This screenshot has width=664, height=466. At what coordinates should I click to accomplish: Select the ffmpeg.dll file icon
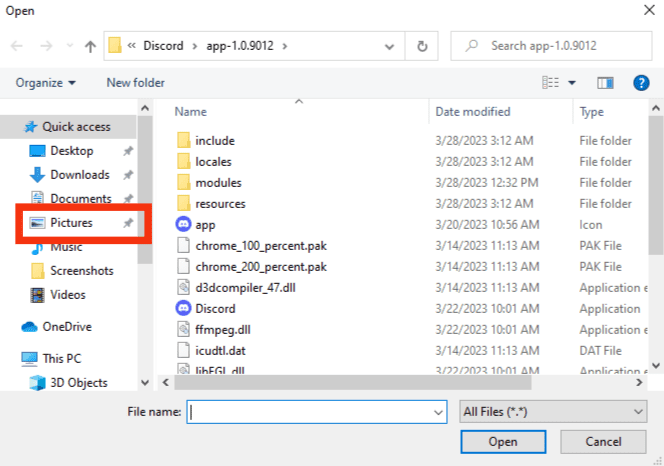pos(183,330)
